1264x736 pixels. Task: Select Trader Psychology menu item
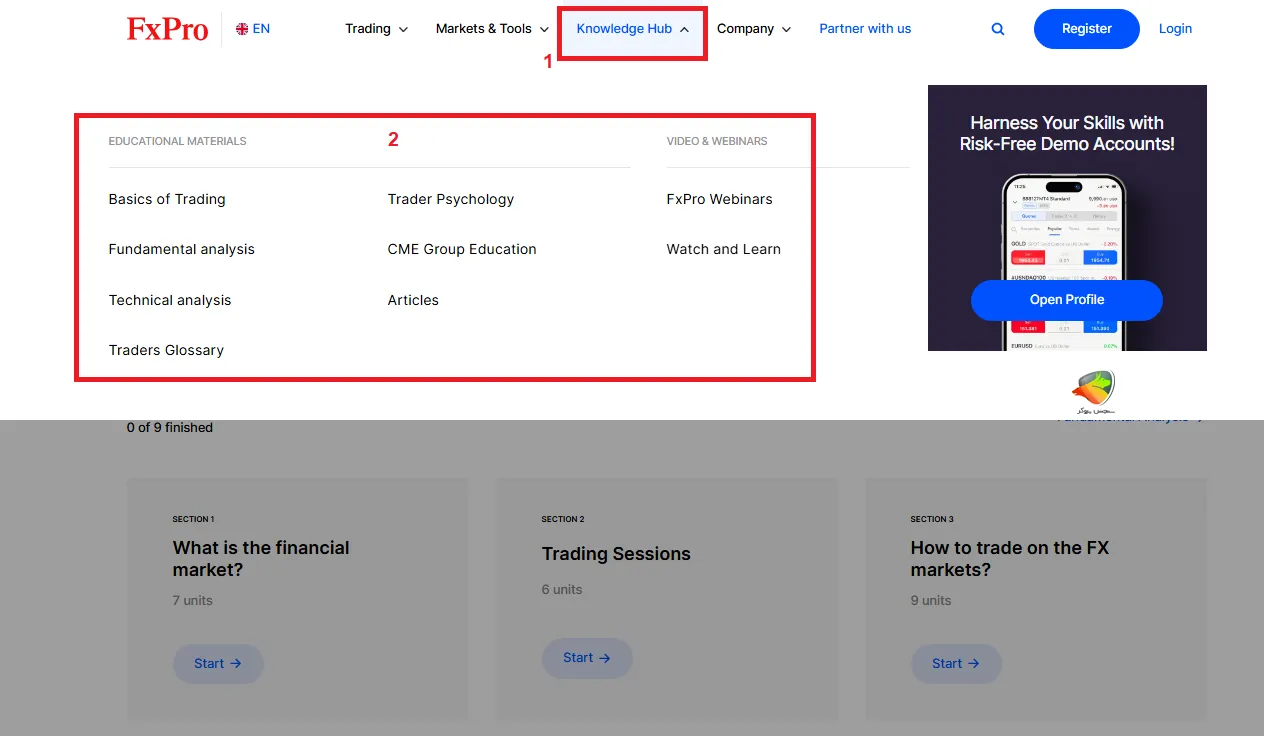(450, 199)
